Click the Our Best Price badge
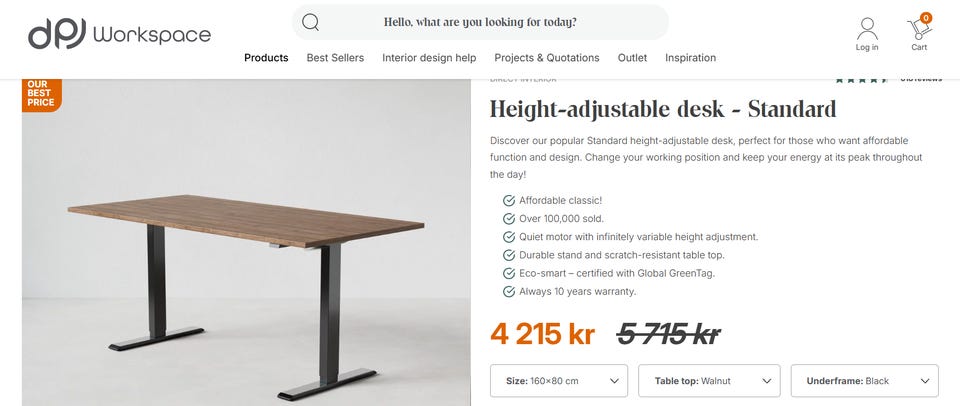Screen dimensions: 960x406 (42, 94)
